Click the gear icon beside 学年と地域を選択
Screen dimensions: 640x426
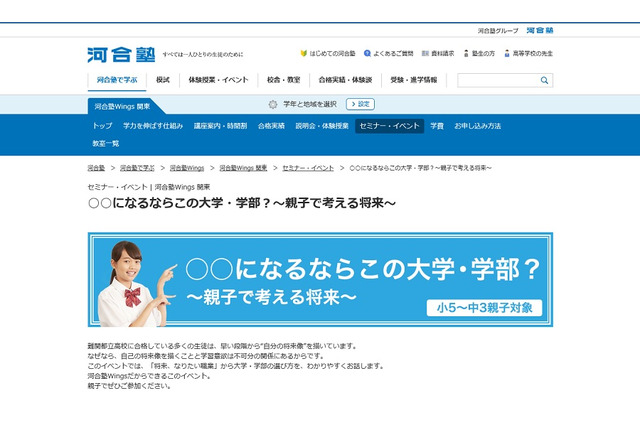273,104
